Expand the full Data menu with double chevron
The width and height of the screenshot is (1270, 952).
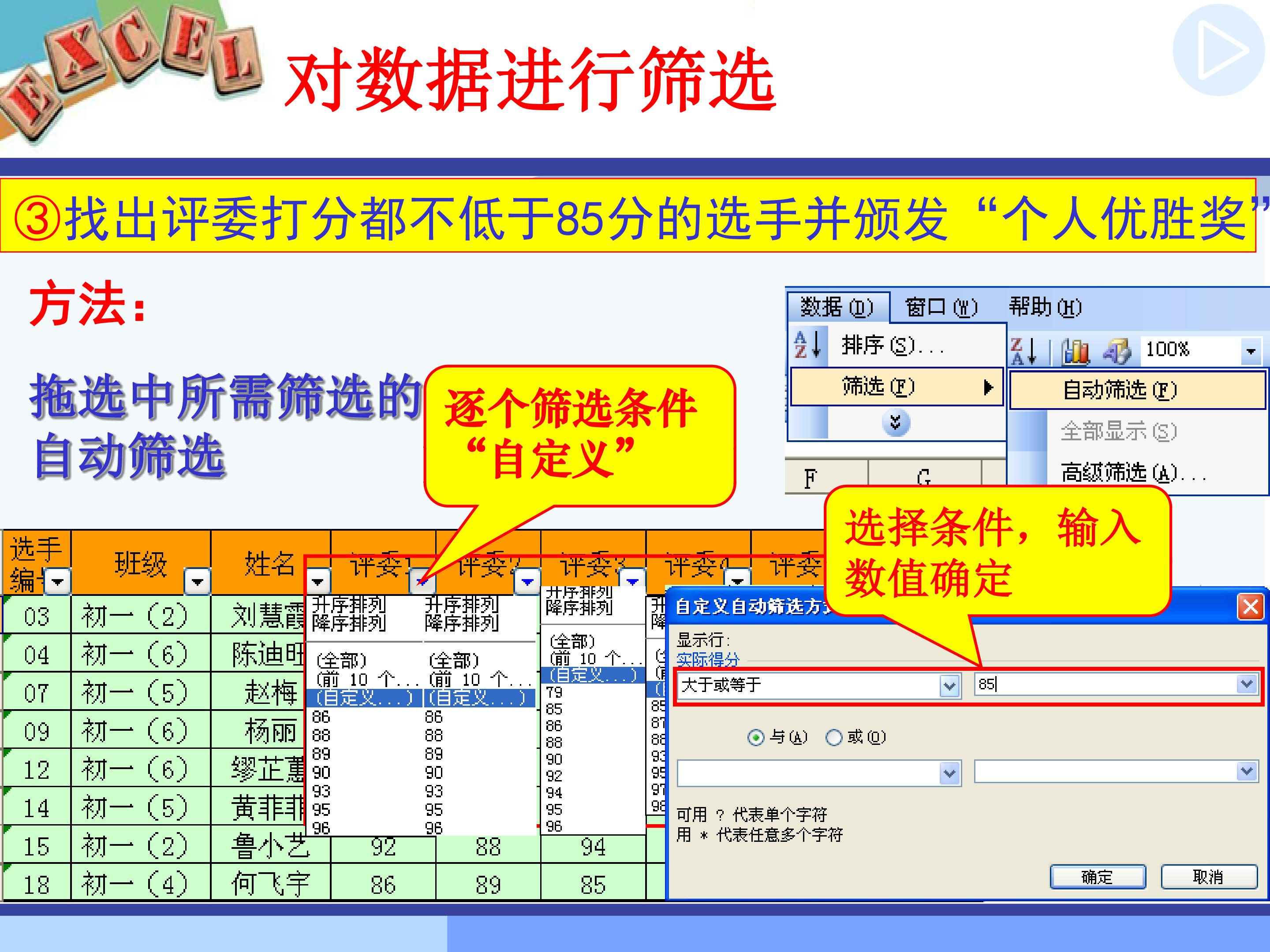[x=895, y=423]
